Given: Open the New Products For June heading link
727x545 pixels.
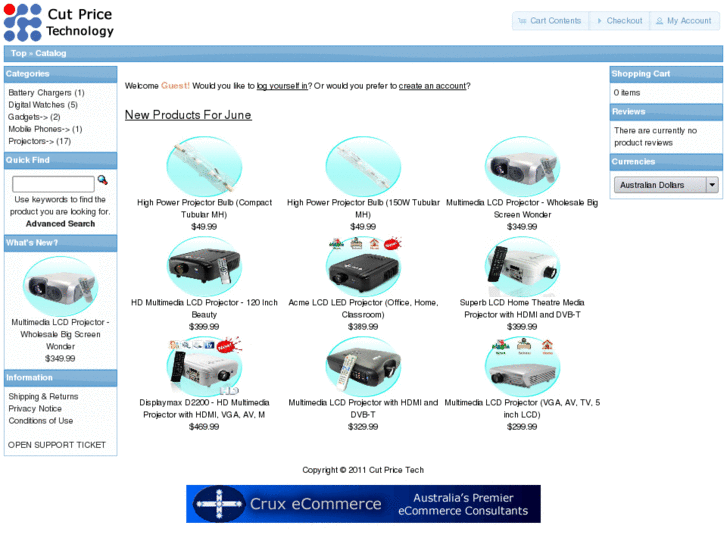Looking at the screenshot, I should tap(188, 115).
